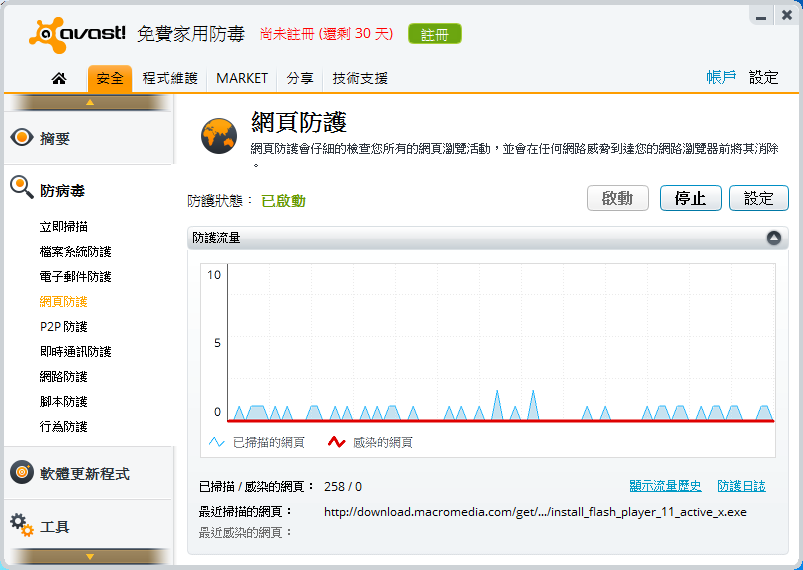Open 摘要 via the eye icon
The width and height of the screenshot is (803, 570).
[22, 138]
